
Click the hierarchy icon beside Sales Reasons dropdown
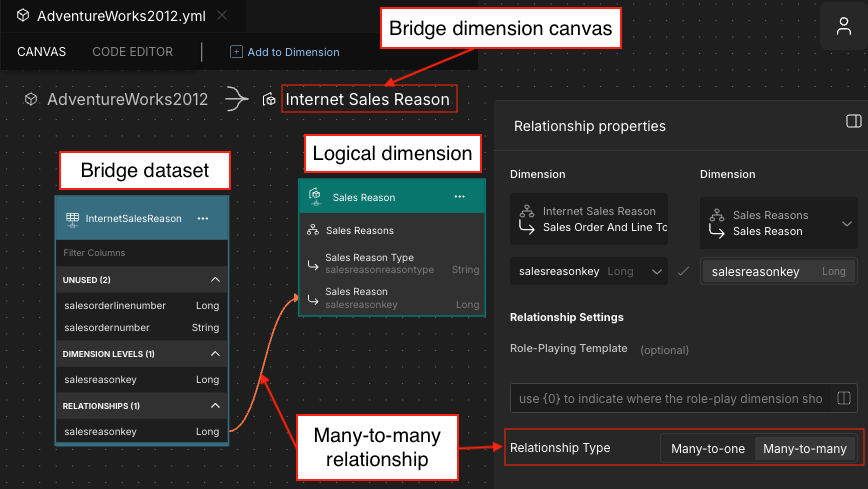pos(717,215)
